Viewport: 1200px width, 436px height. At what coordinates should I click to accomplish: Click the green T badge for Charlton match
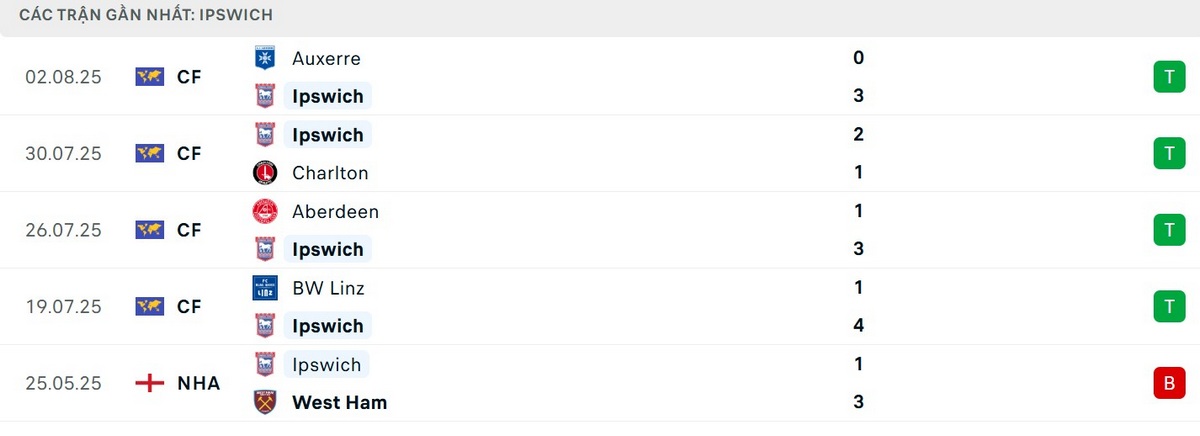(1167, 153)
